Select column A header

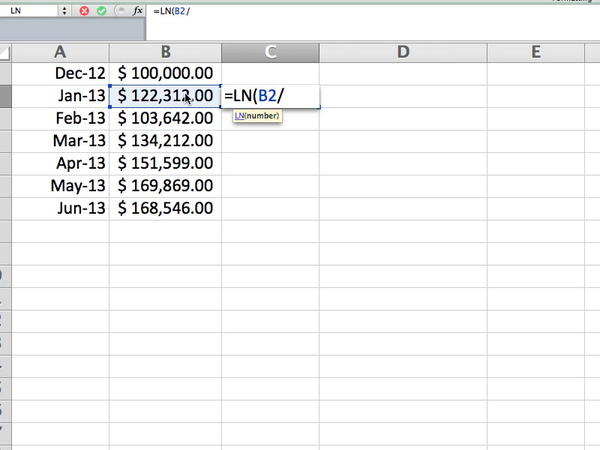60,52
